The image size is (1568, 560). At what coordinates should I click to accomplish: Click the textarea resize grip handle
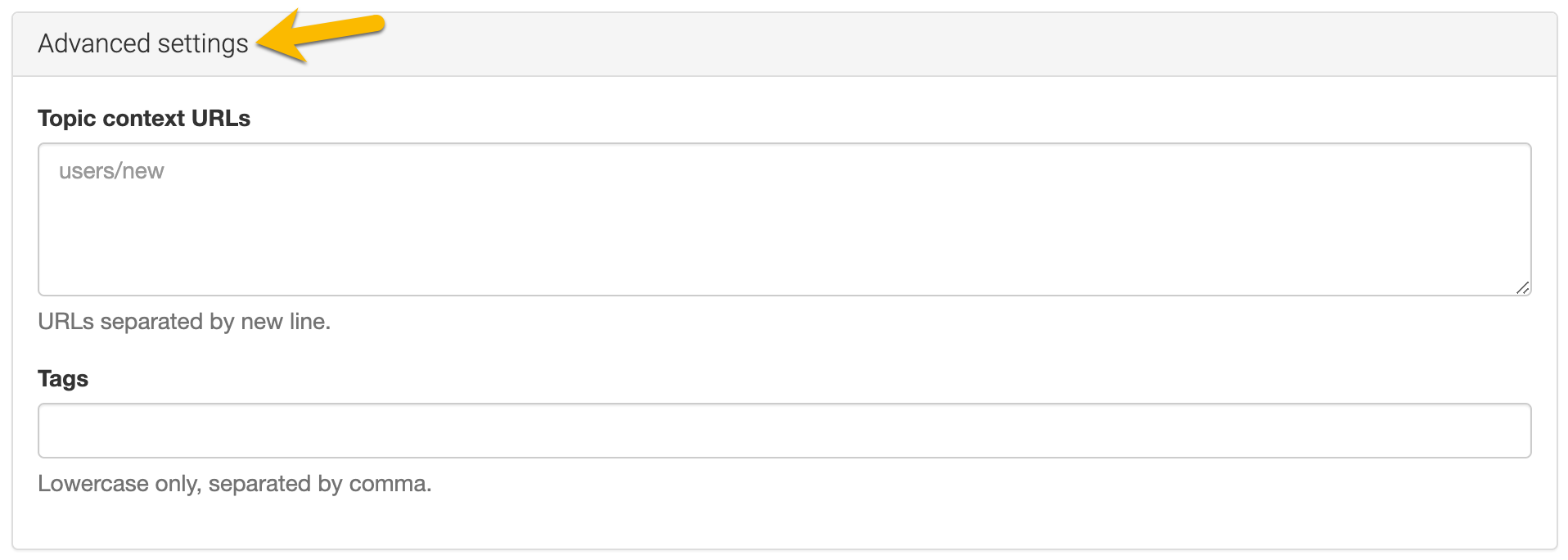pyautogui.click(x=1522, y=287)
